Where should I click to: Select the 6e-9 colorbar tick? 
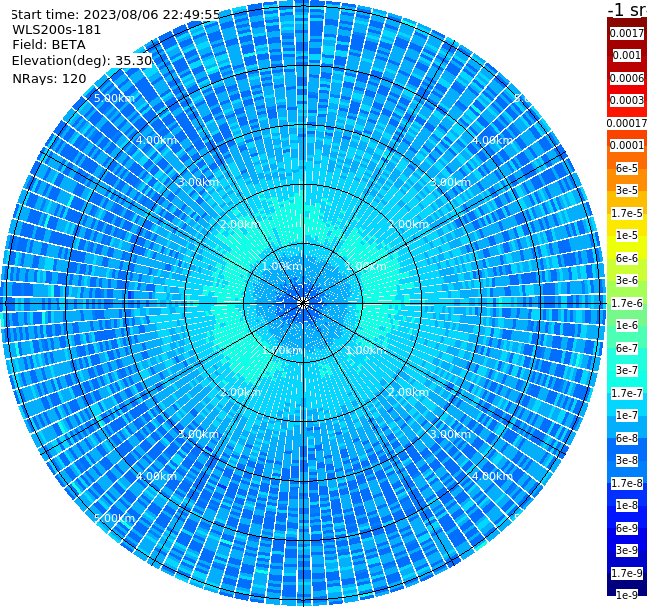pyautogui.click(x=627, y=528)
